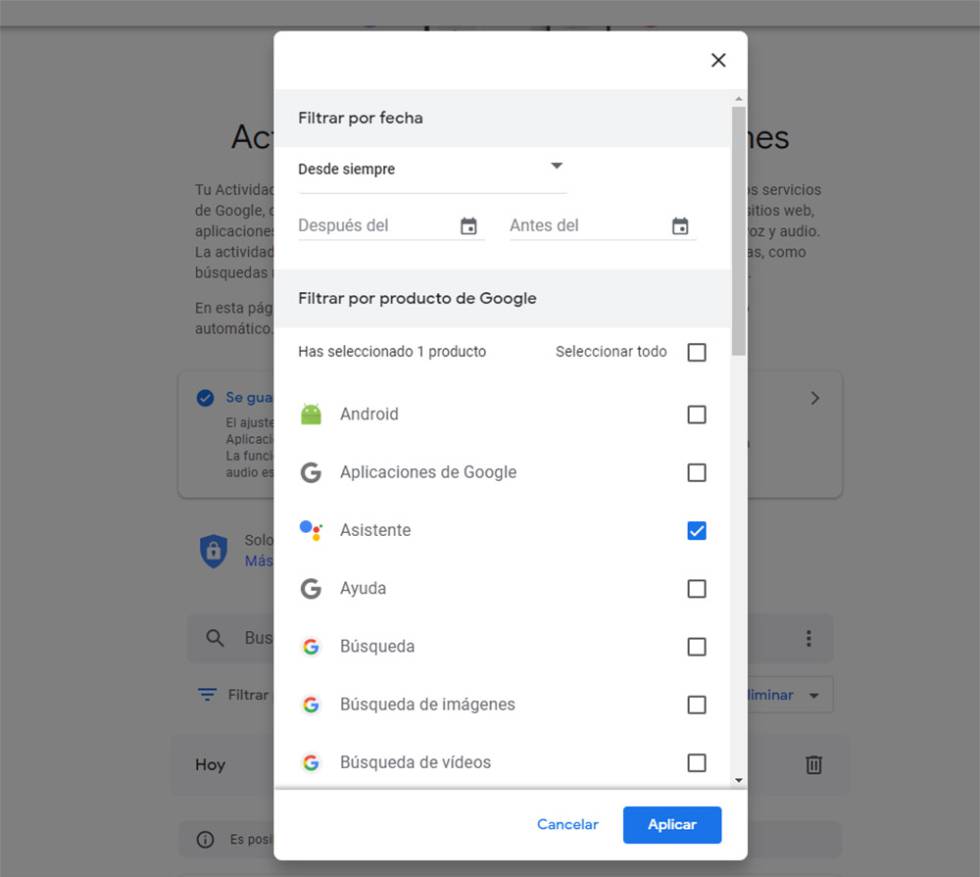Click the Google G icon beside Búsqueda

tap(311, 646)
